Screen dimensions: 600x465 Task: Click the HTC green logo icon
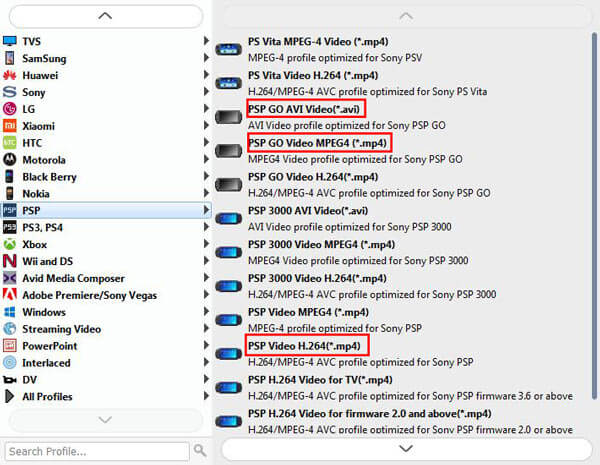[x=10, y=143]
